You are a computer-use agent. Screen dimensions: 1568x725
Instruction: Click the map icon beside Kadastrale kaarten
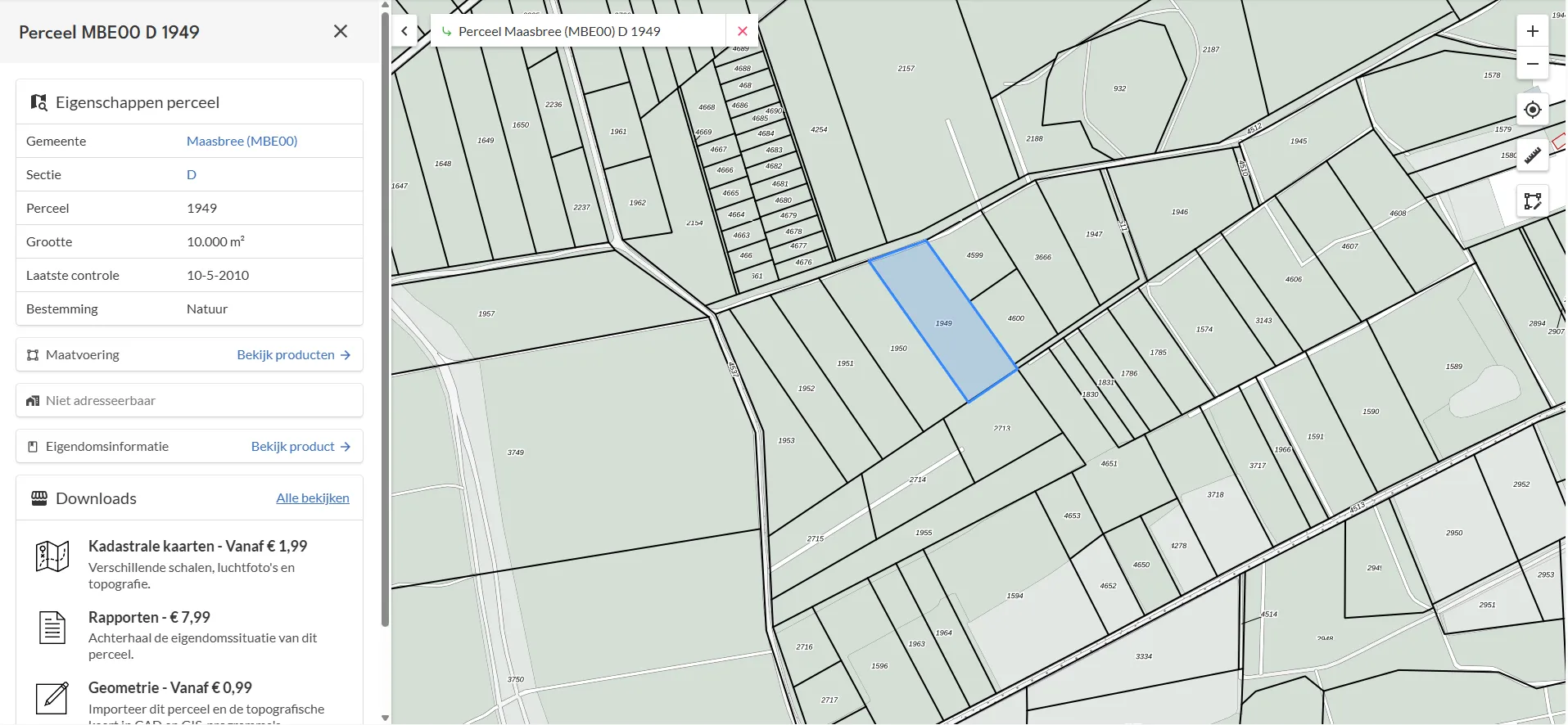[52, 556]
